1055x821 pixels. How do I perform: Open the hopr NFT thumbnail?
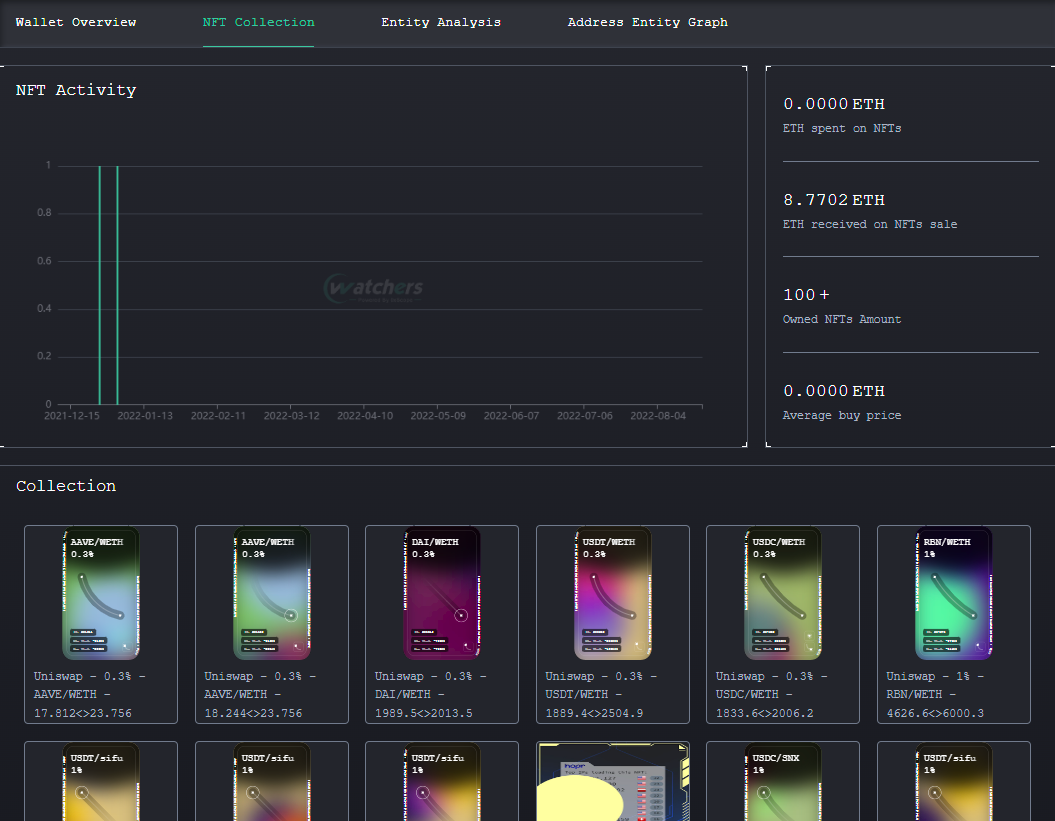tap(613, 782)
